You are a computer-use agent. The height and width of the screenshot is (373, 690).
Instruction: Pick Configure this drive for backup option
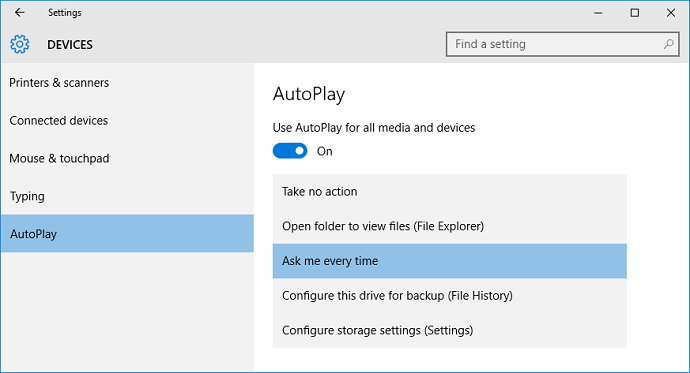pos(450,296)
